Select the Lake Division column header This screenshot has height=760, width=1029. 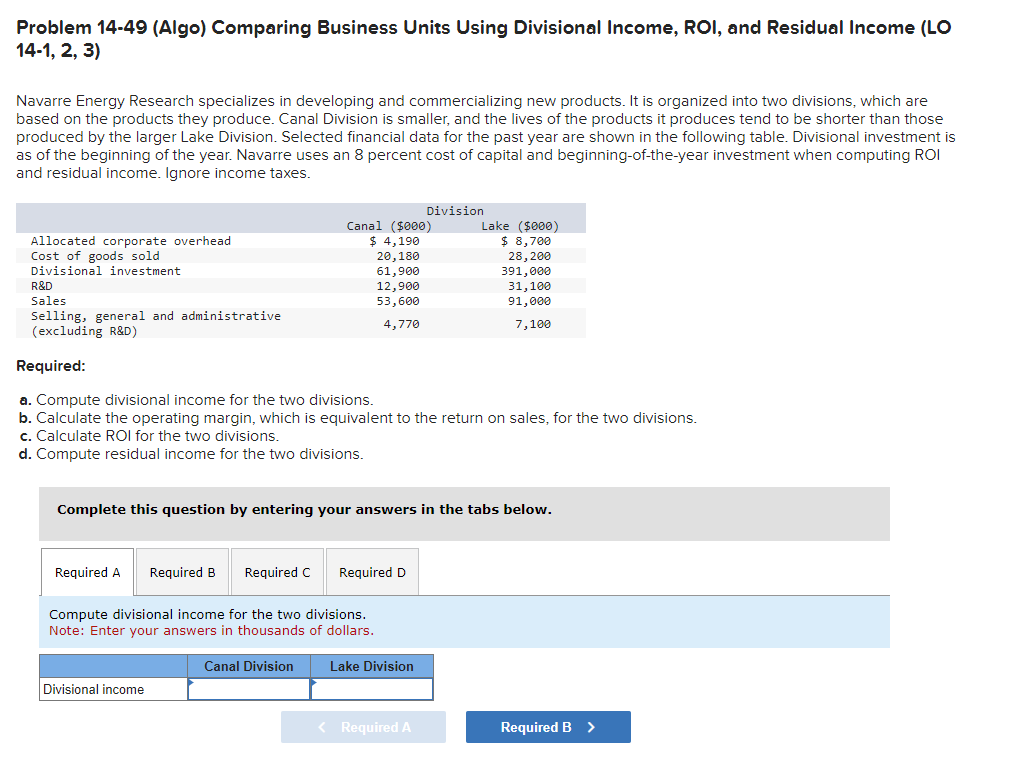click(372, 666)
